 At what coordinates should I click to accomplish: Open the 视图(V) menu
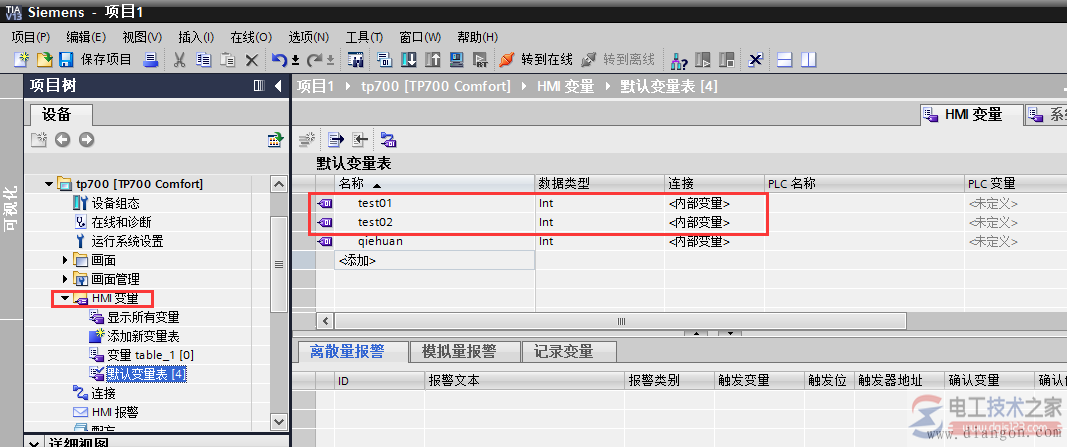pyautogui.click(x=142, y=37)
